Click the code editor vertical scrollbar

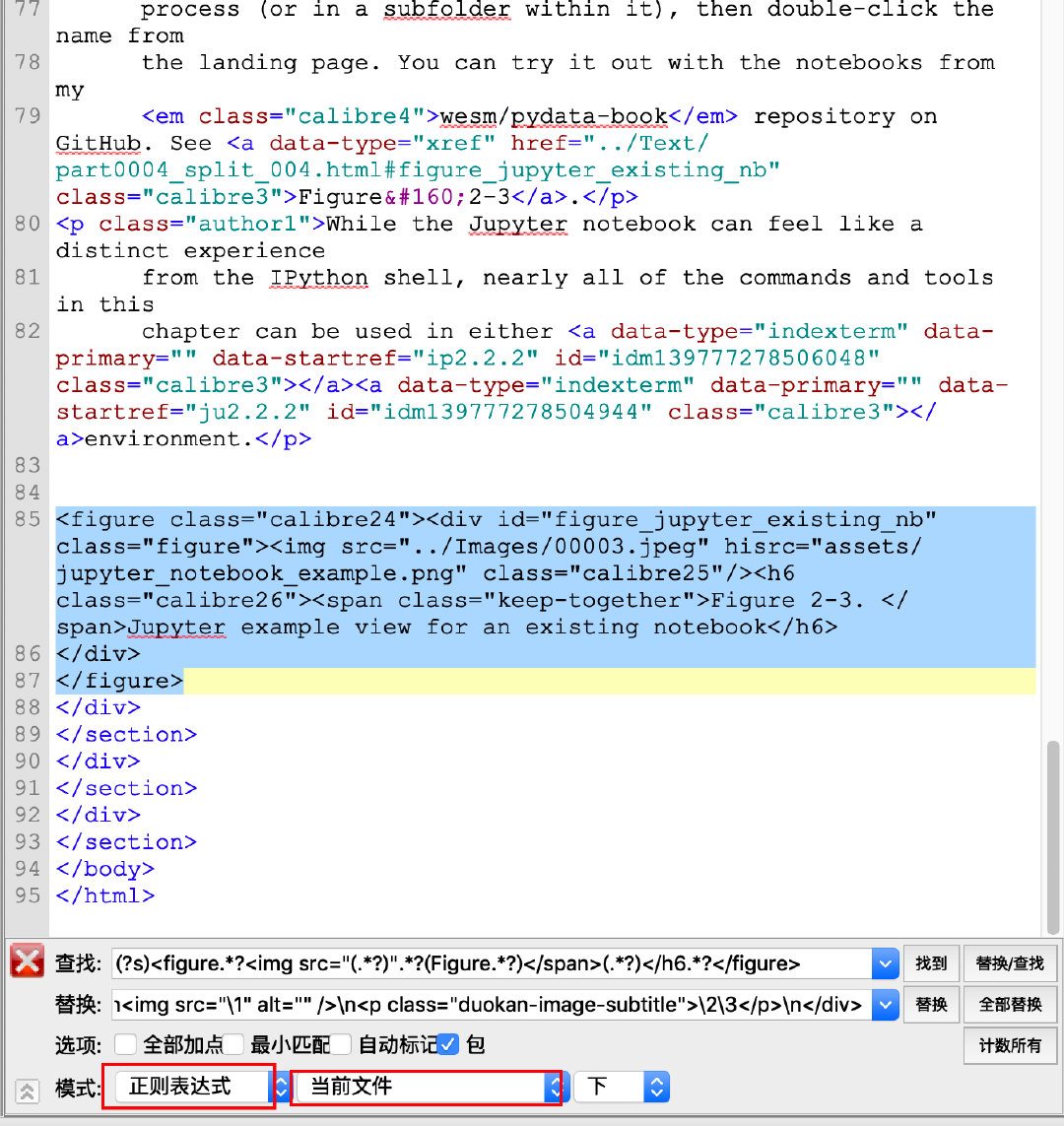tap(1053, 836)
